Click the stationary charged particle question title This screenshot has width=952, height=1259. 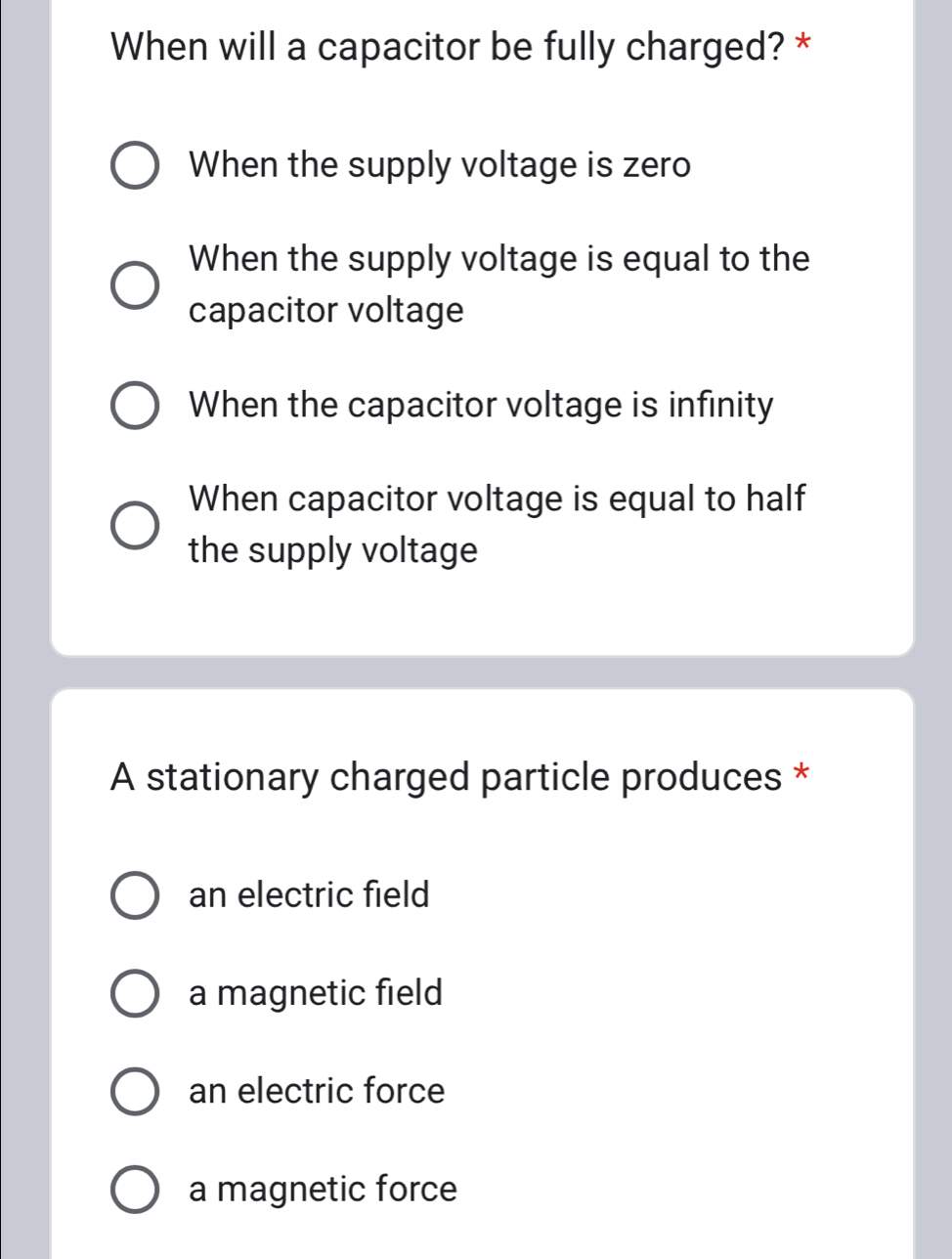446,777
